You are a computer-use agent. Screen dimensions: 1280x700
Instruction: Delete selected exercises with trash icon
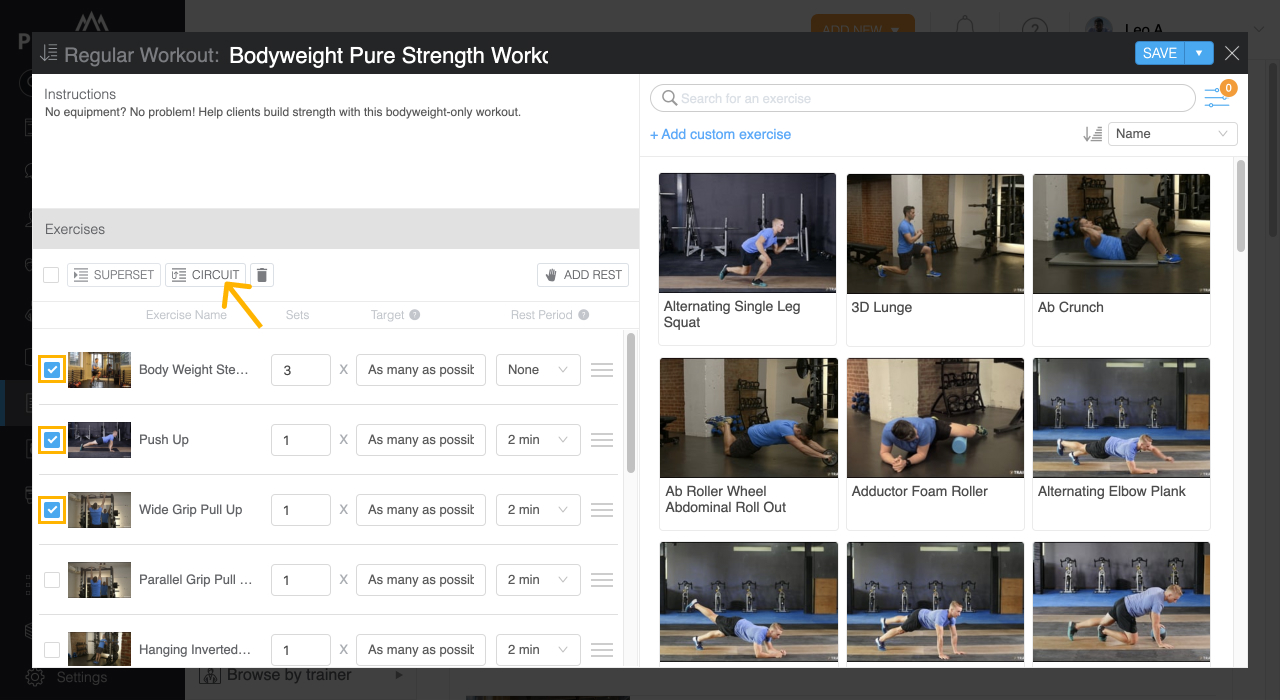(261, 275)
